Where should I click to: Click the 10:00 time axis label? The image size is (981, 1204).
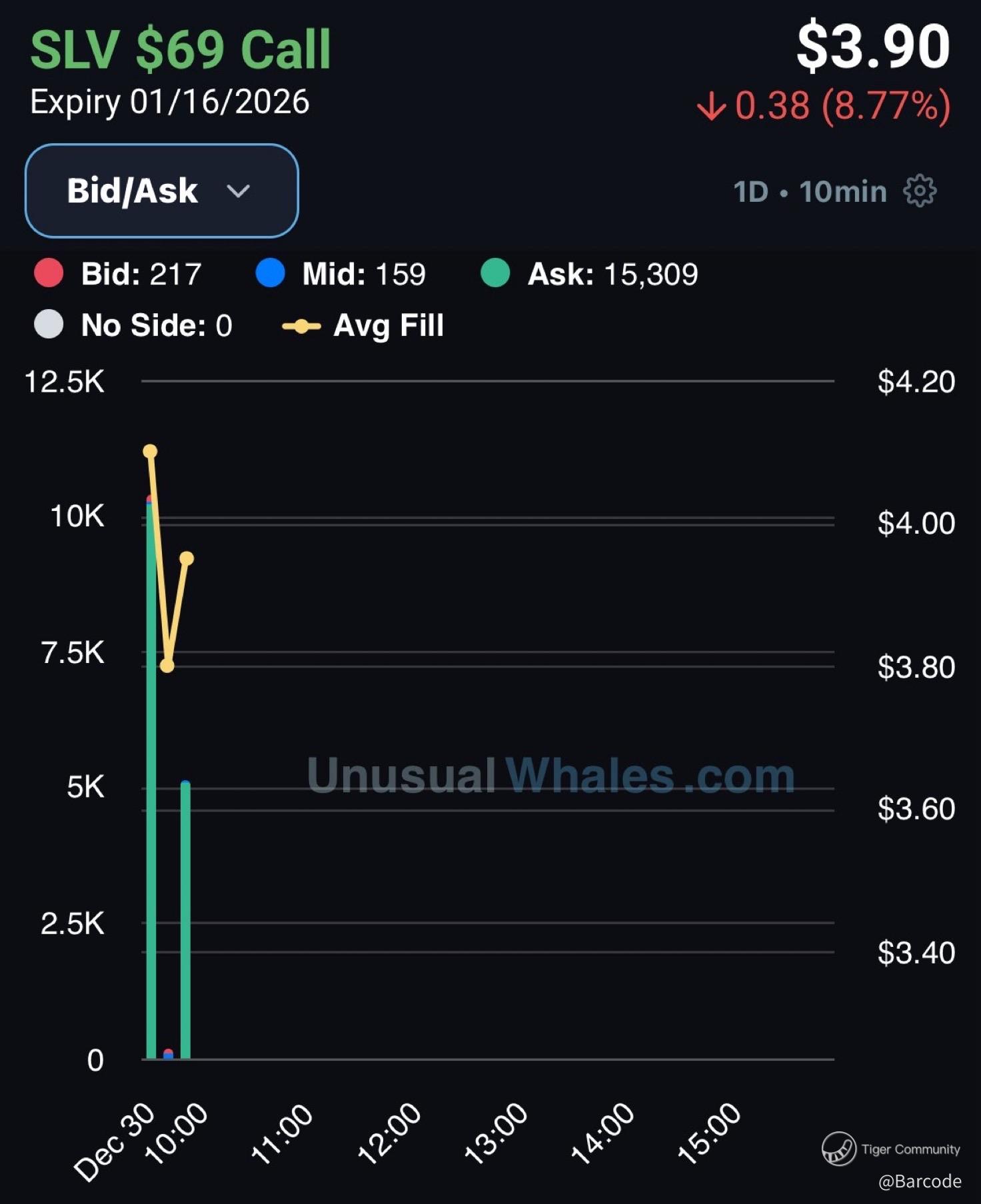(x=177, y=1134)
